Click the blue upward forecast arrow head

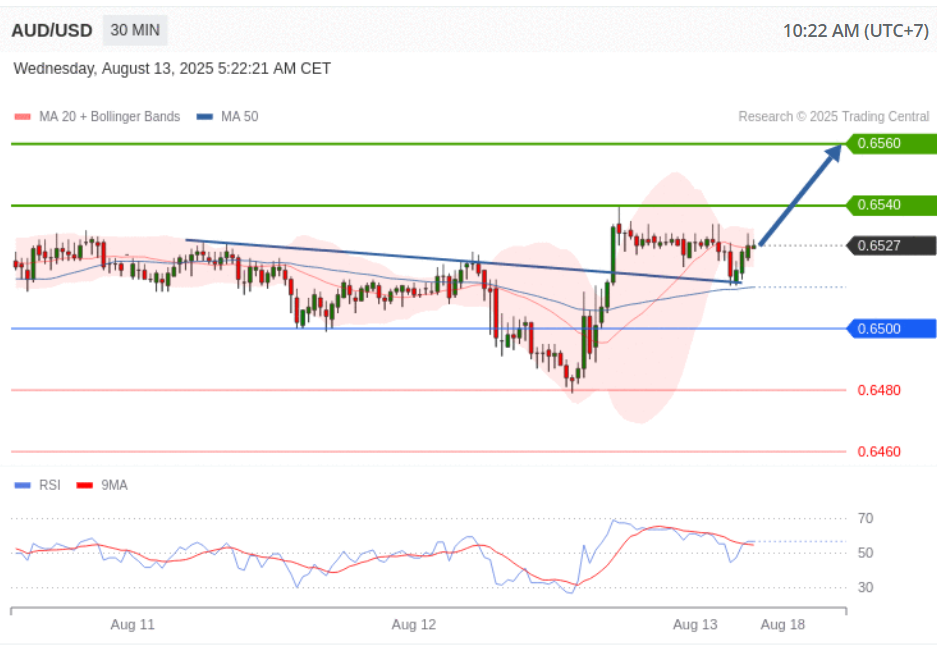[x=833, y=154]
